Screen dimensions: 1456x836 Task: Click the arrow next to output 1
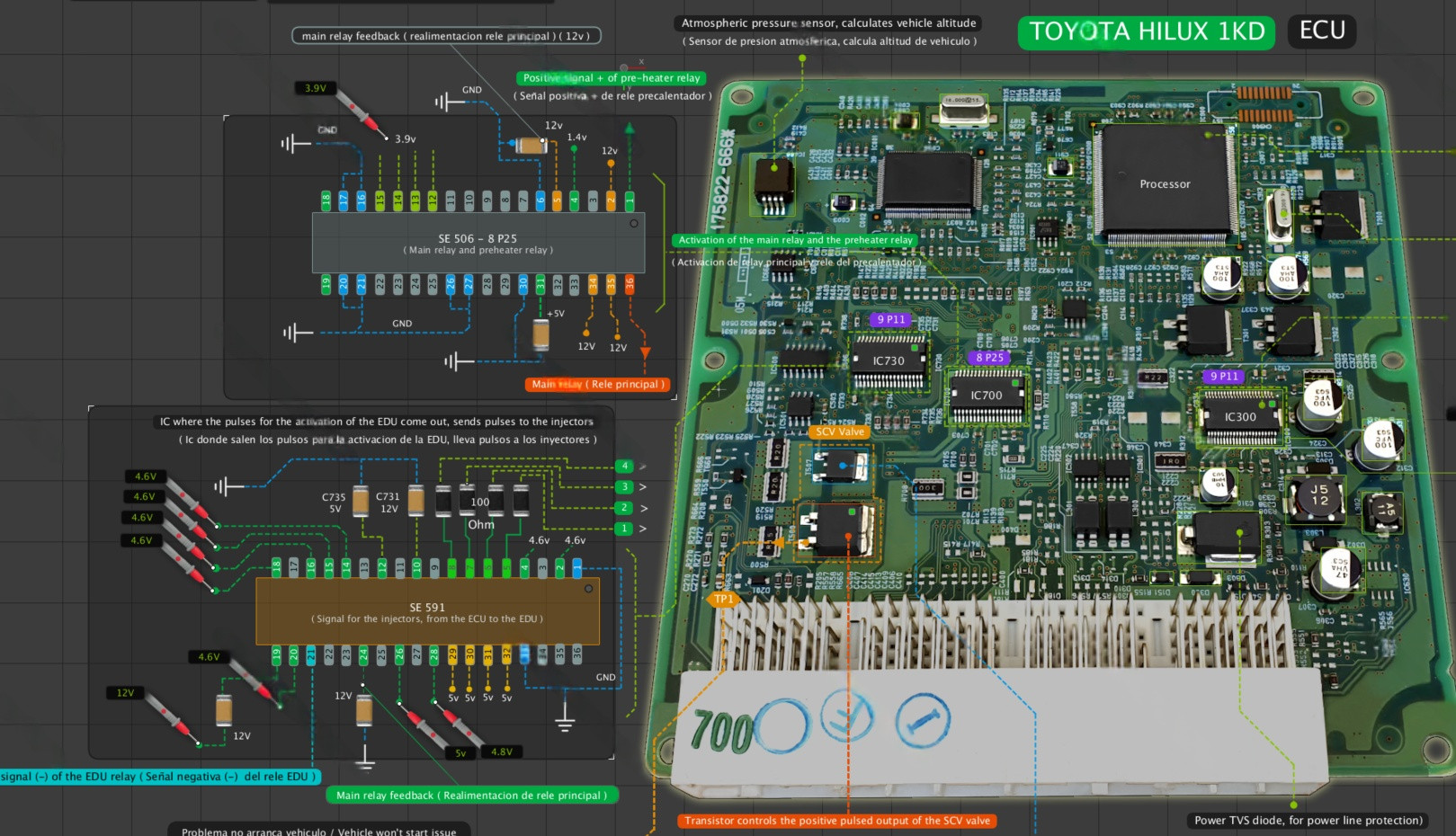coord(643,529)
